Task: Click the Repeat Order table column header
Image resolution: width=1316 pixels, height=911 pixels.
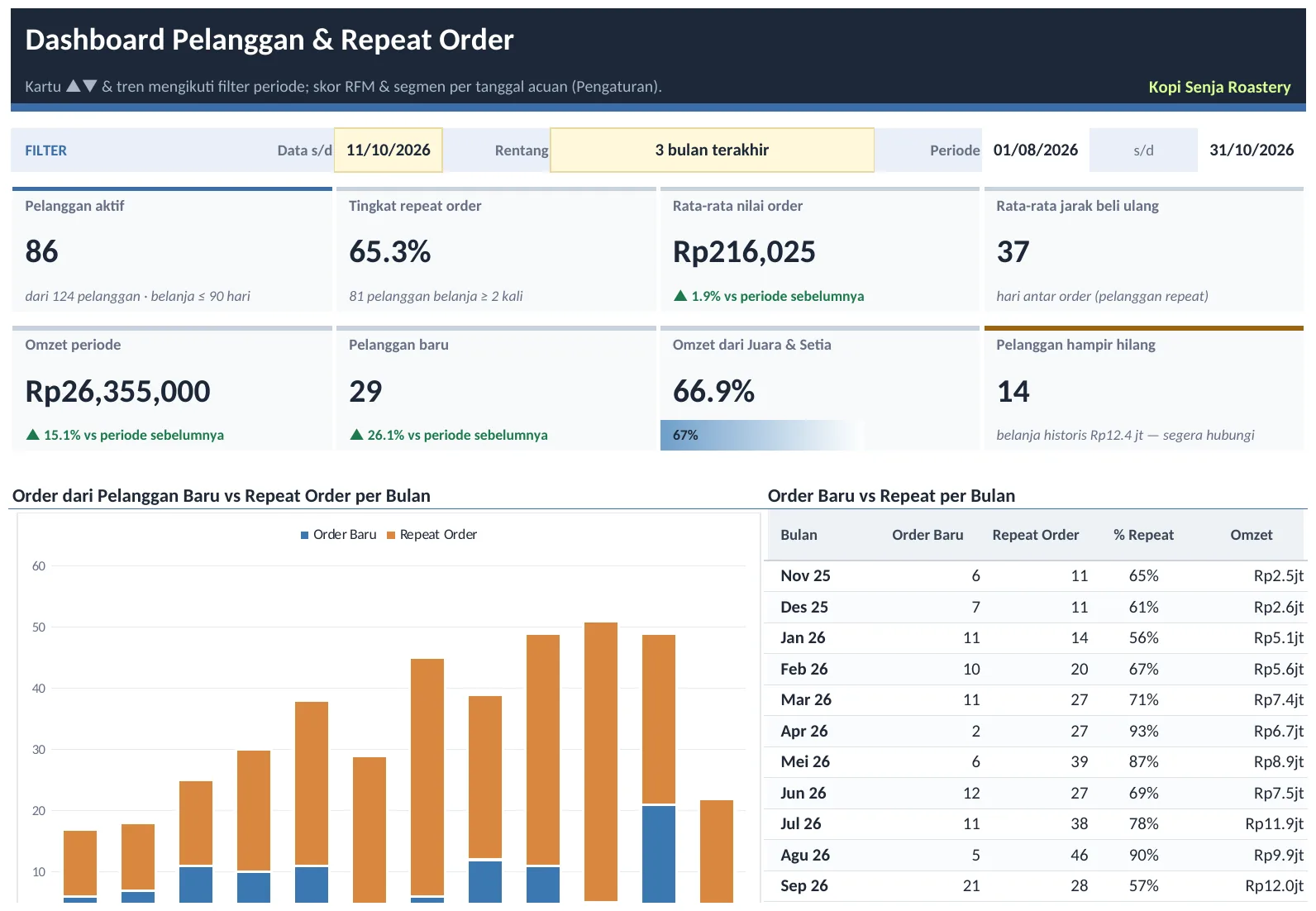Action: (x=1036, y=535)
